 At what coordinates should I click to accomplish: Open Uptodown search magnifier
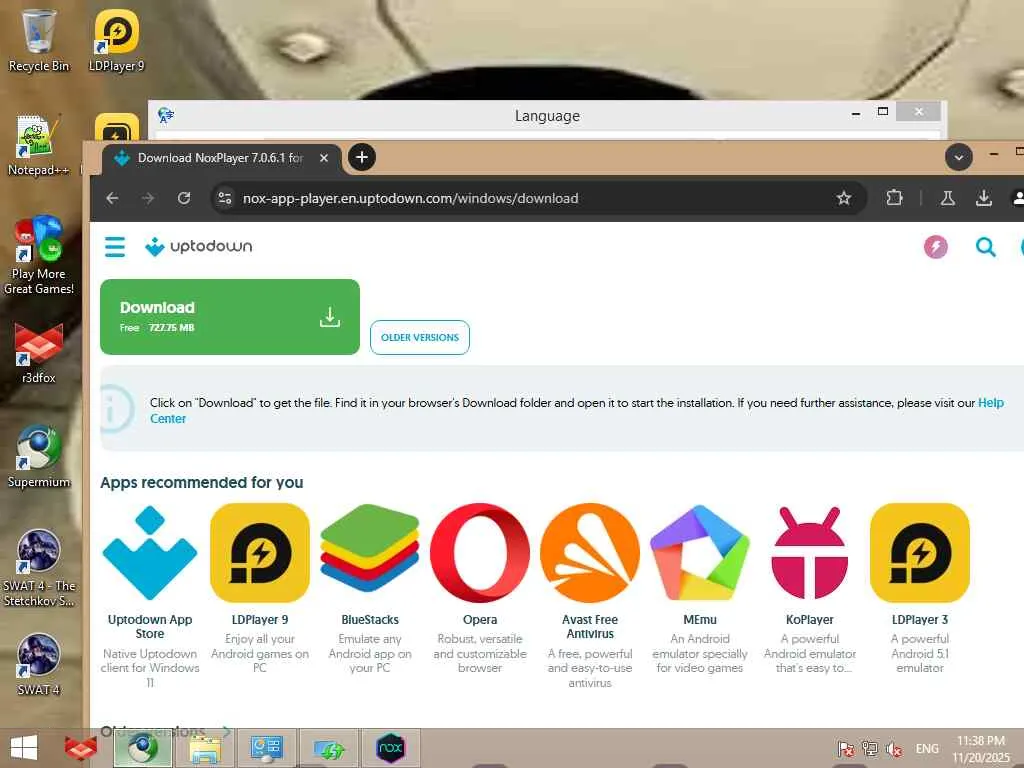(x=985, y=247)
